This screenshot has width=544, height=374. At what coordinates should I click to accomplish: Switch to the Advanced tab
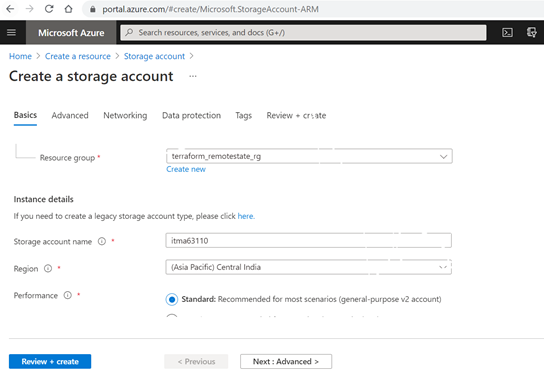point(70,115)
